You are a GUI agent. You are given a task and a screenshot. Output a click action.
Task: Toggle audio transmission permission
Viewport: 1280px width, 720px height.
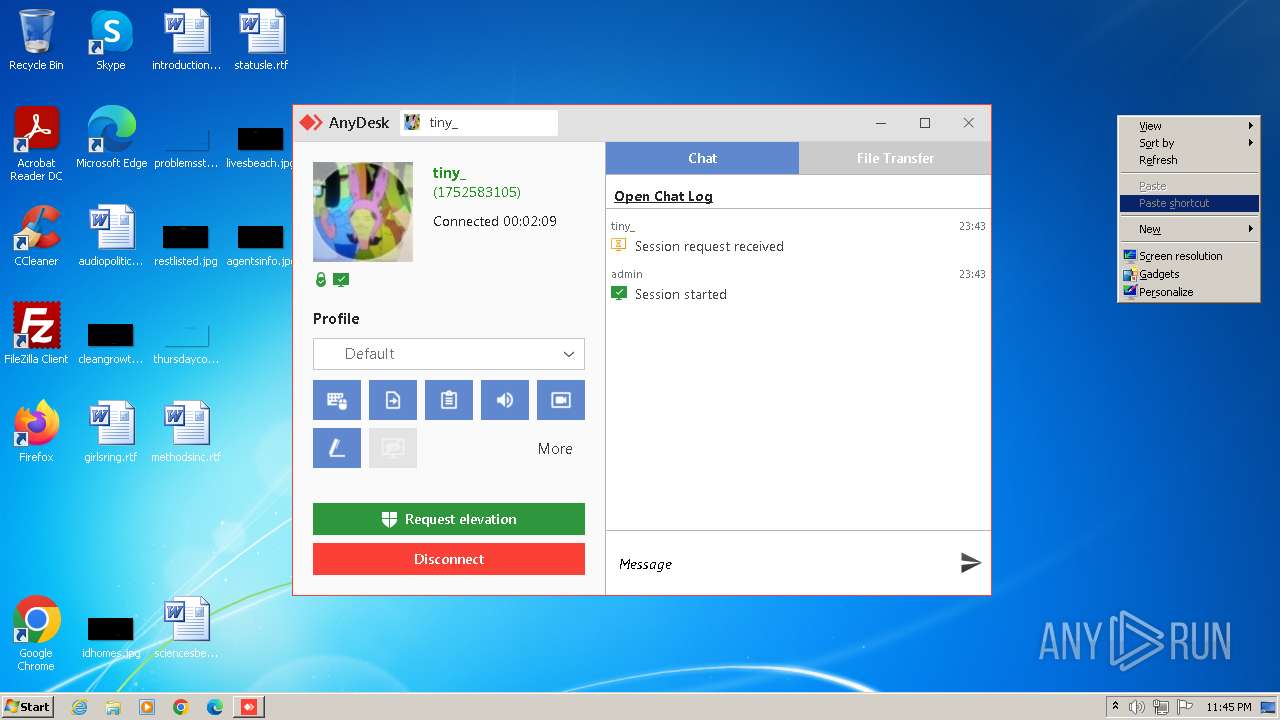click(505, 400)
